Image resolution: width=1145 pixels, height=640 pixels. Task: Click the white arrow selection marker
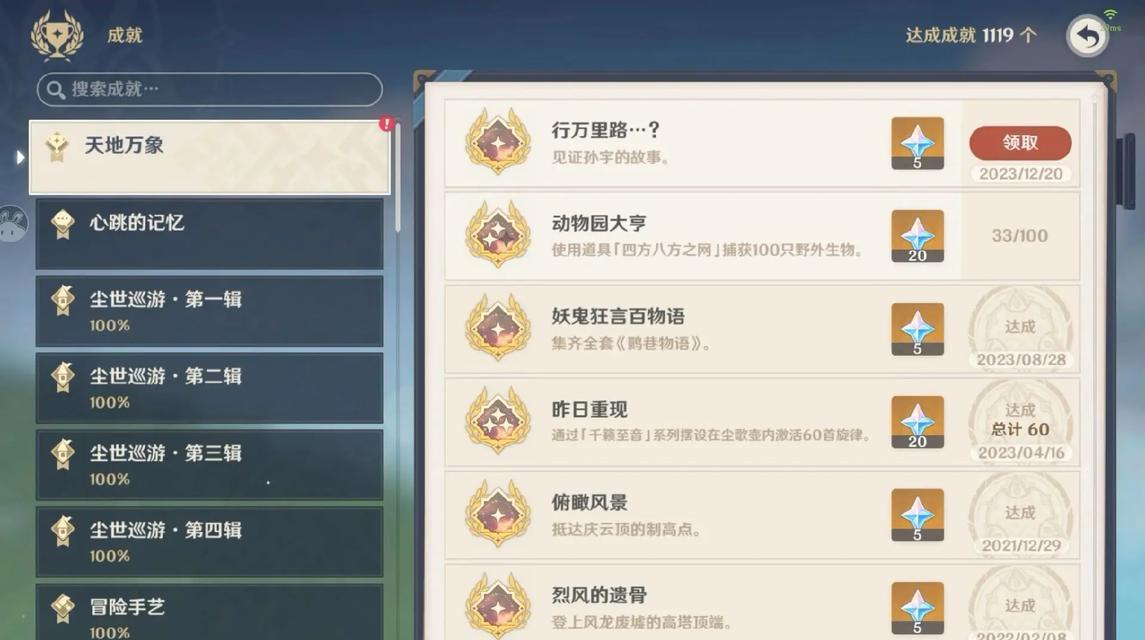pos(20,157)
